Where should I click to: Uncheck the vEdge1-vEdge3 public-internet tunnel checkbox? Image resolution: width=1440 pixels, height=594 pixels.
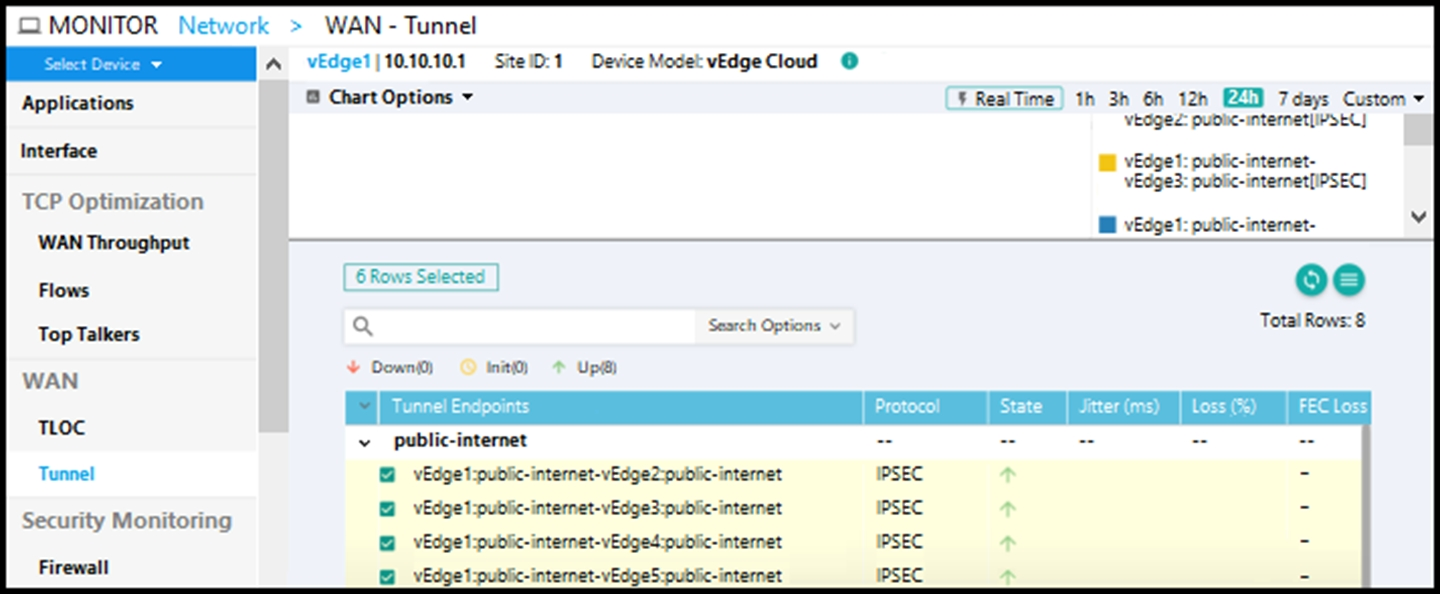point(387,509)
